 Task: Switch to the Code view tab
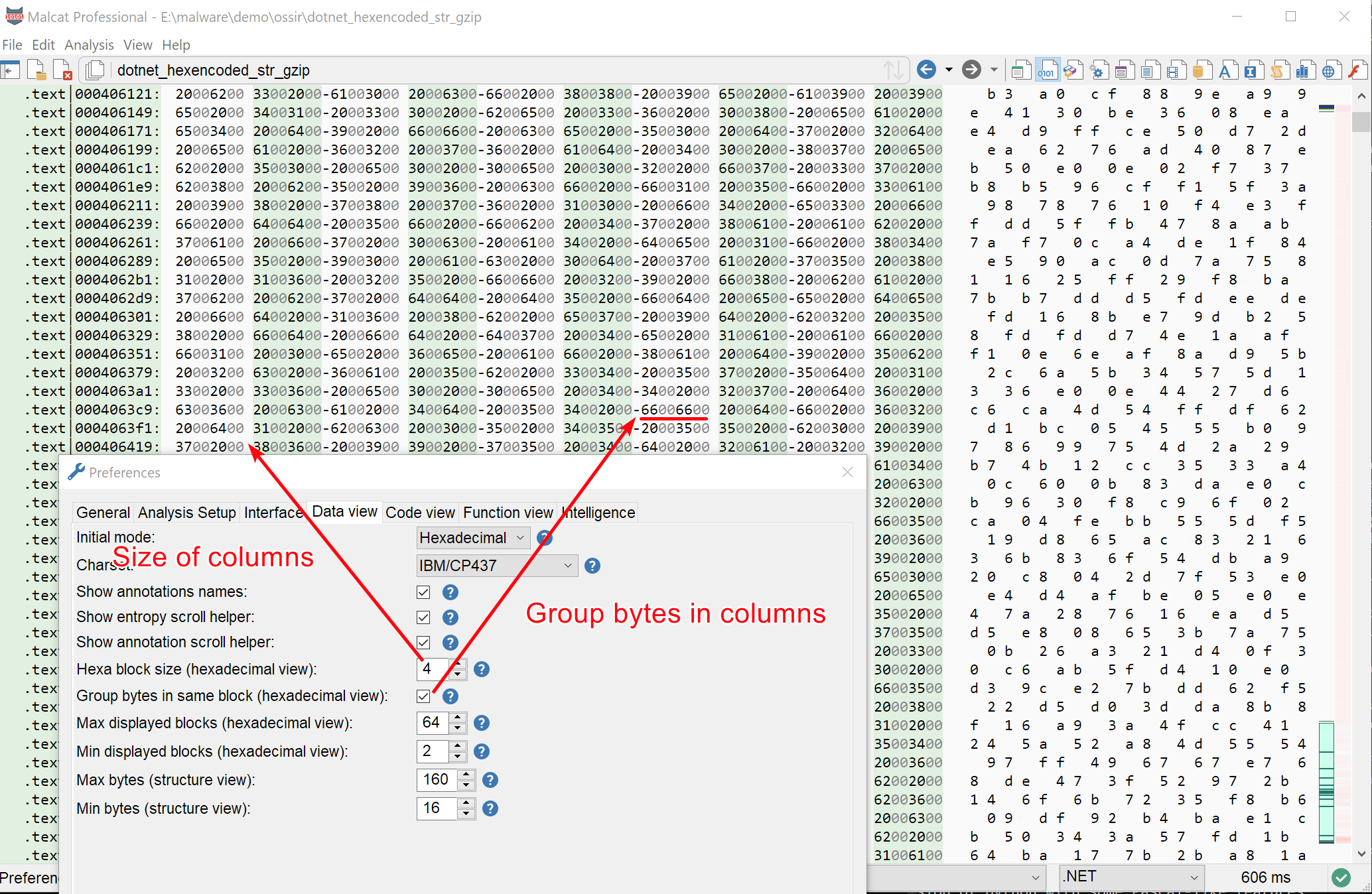(420, 513)
